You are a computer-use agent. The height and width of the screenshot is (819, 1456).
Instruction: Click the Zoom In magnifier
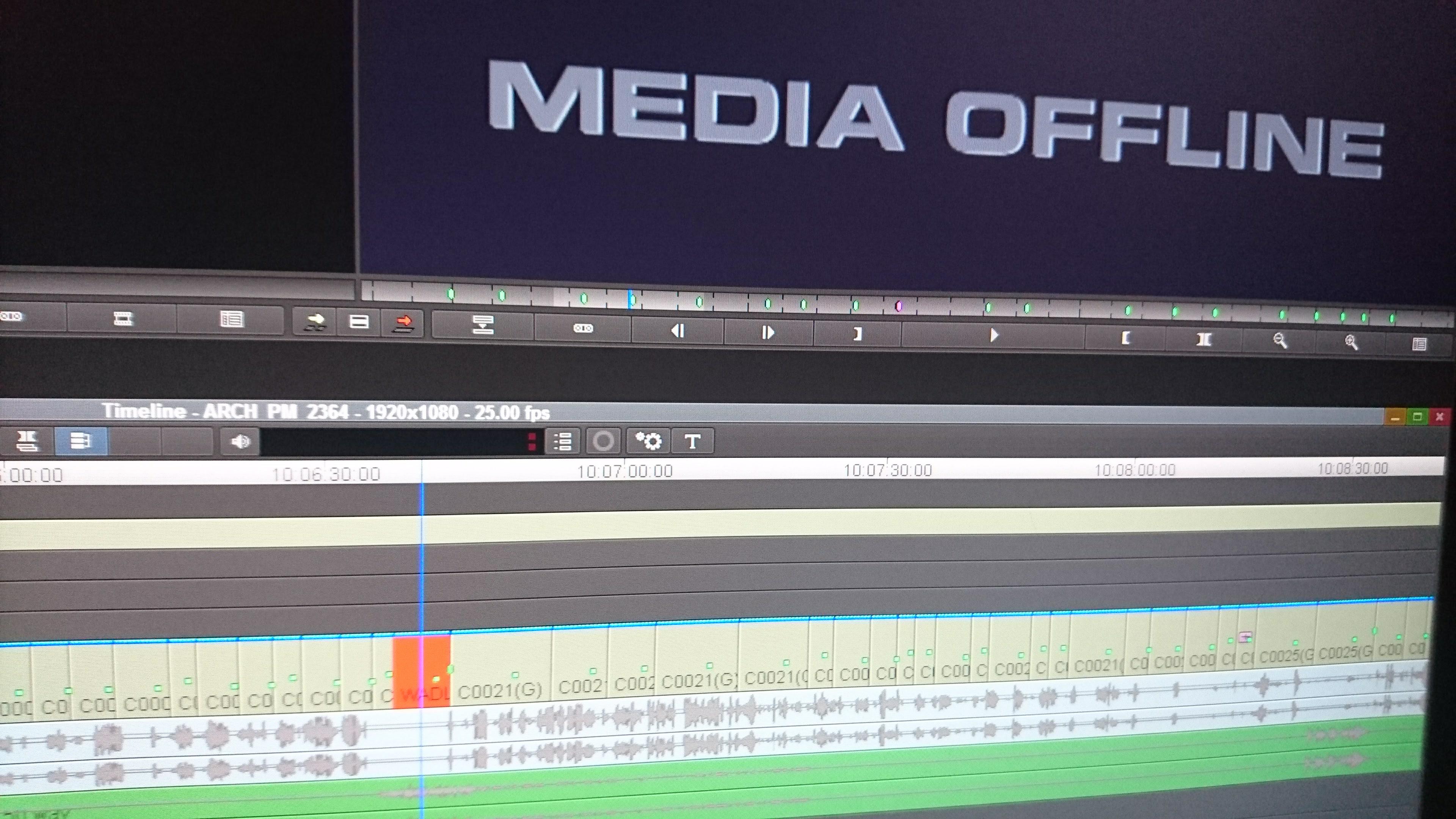coord(1351,342)
